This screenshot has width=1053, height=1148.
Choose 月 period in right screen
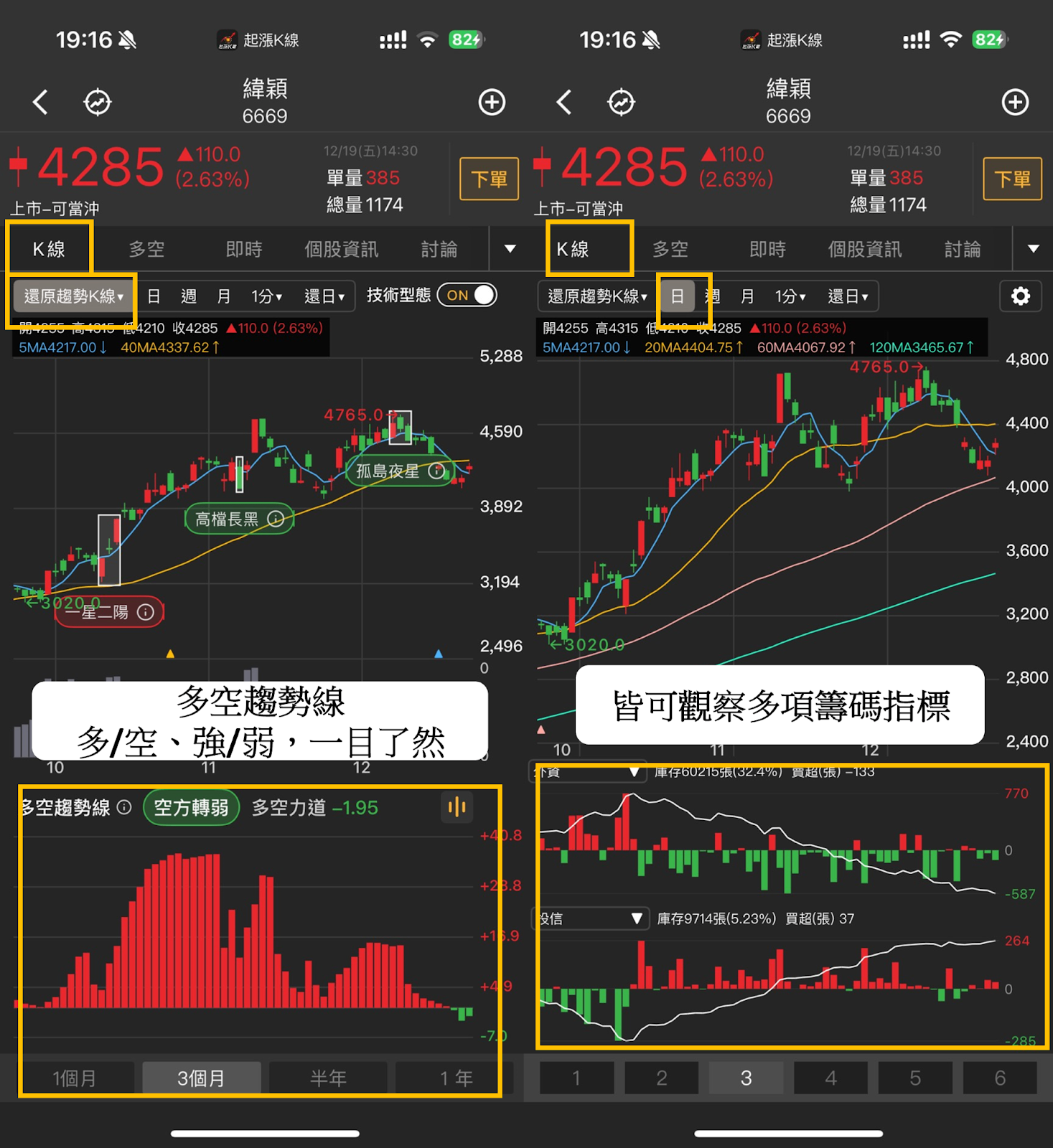point(747,296)
